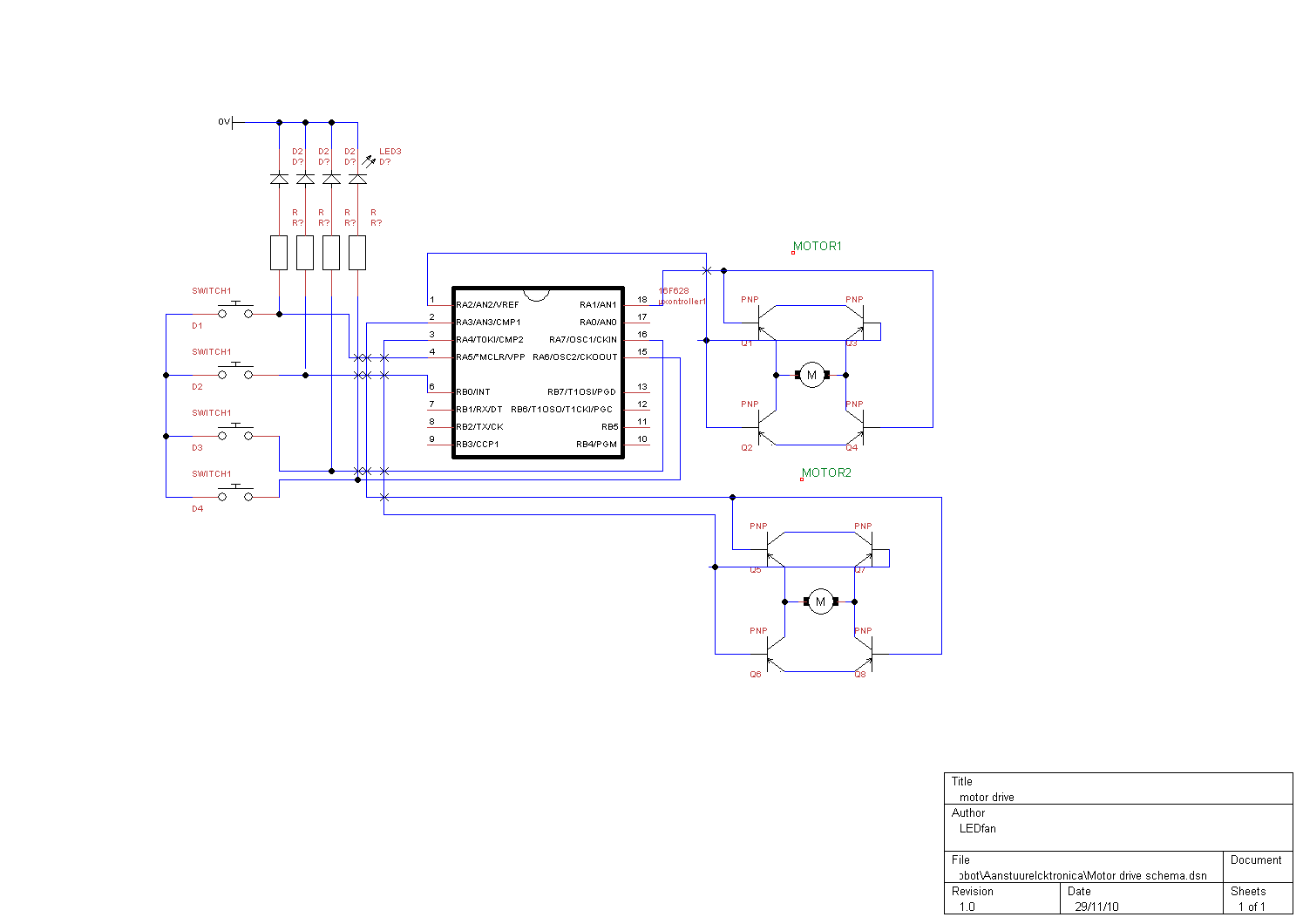Select the D1 push-button switch
The height and width of the screenshot is (924, 1303).
pyautogui.click(x=235, y=312)
